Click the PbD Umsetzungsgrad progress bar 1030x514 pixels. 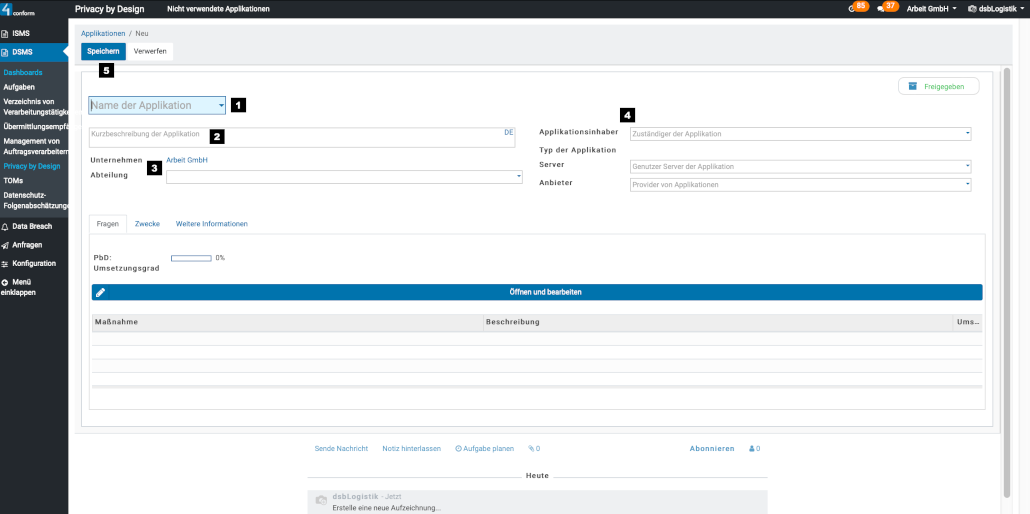pyautogui.click(x=191, y=258)
